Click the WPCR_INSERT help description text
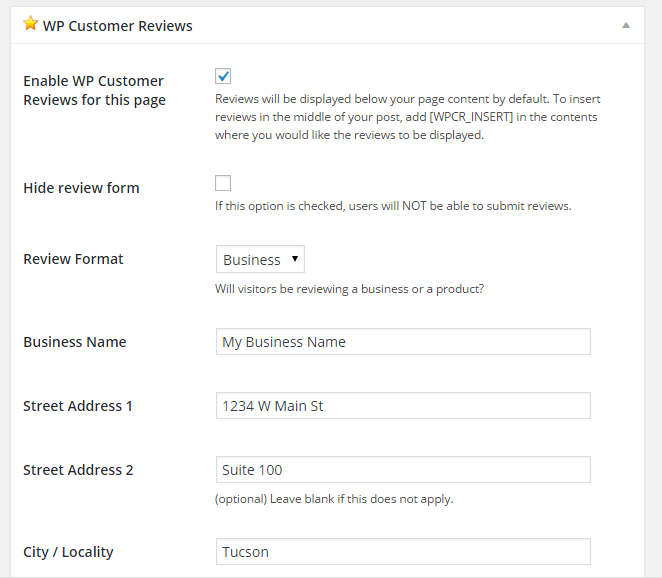Viewport: 662px width, 578px height. tap(407, 117)
